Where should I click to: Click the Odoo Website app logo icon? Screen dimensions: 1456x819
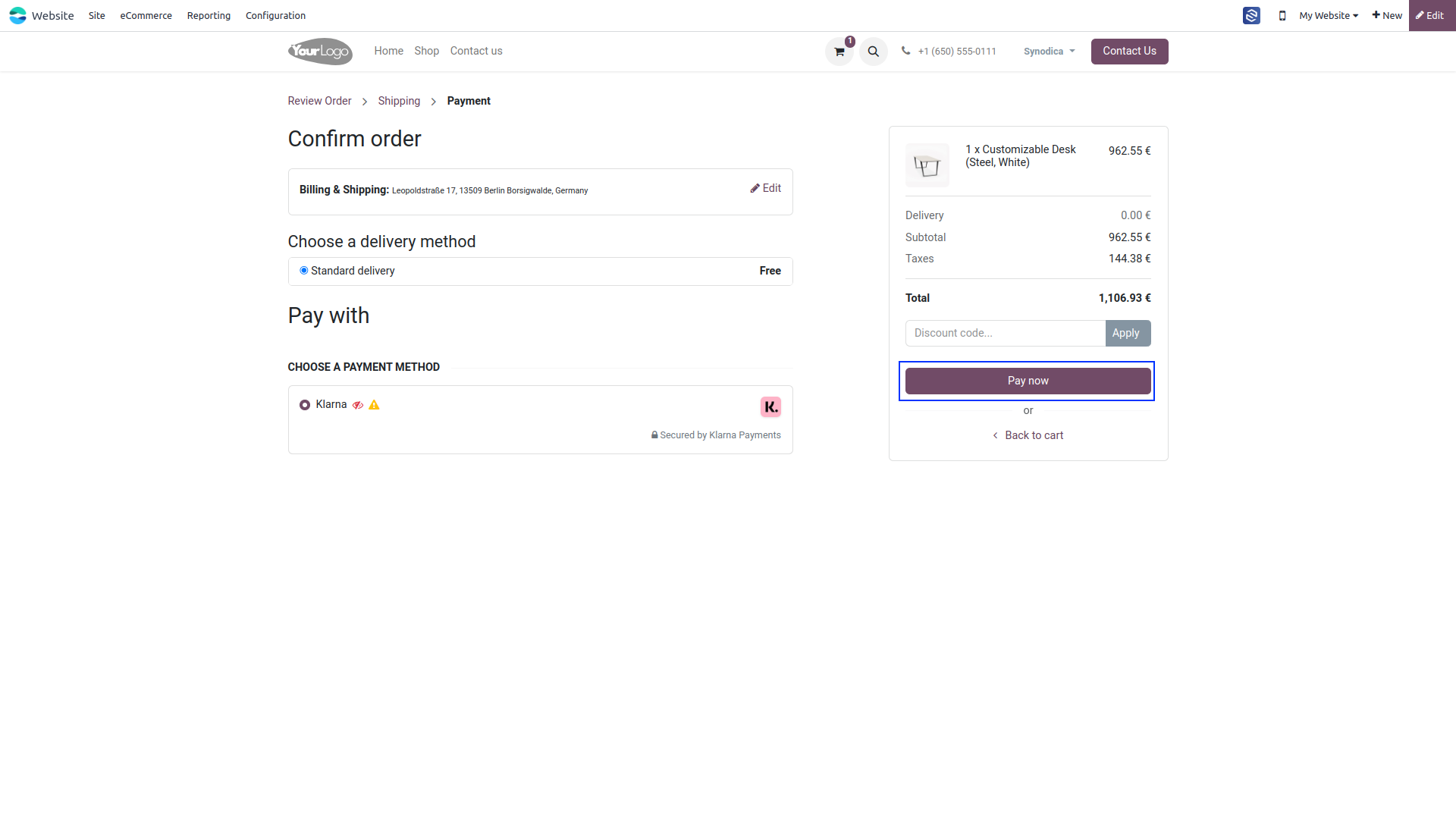tap(17, 15)
